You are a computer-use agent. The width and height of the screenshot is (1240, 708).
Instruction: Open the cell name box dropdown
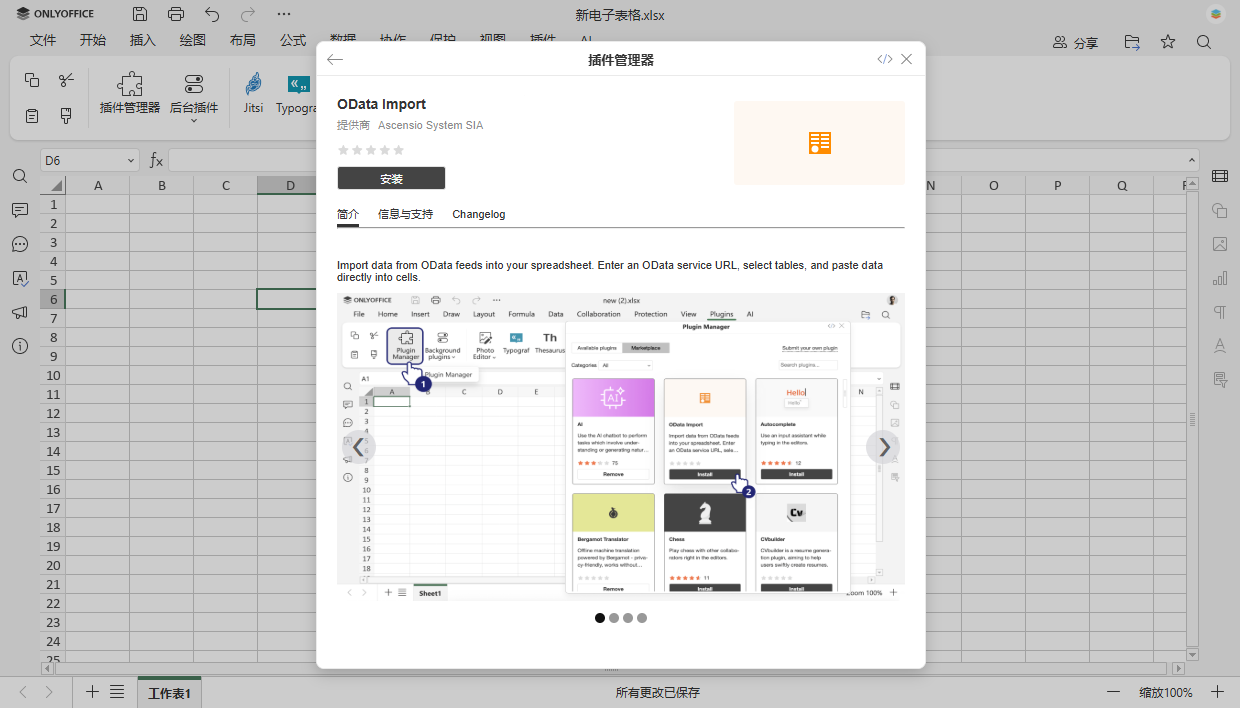[x=131, y=159]
